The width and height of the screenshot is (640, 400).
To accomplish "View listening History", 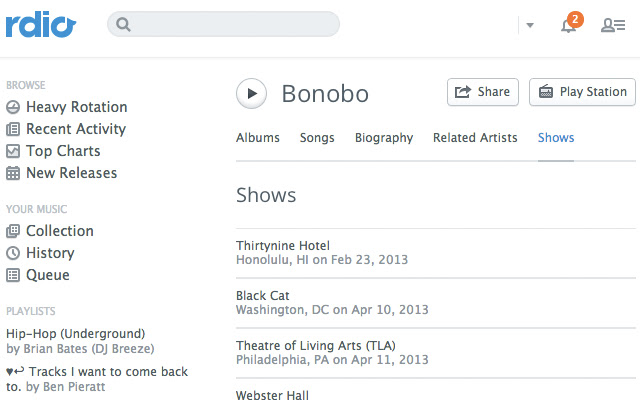I will [x=50, y=253].
